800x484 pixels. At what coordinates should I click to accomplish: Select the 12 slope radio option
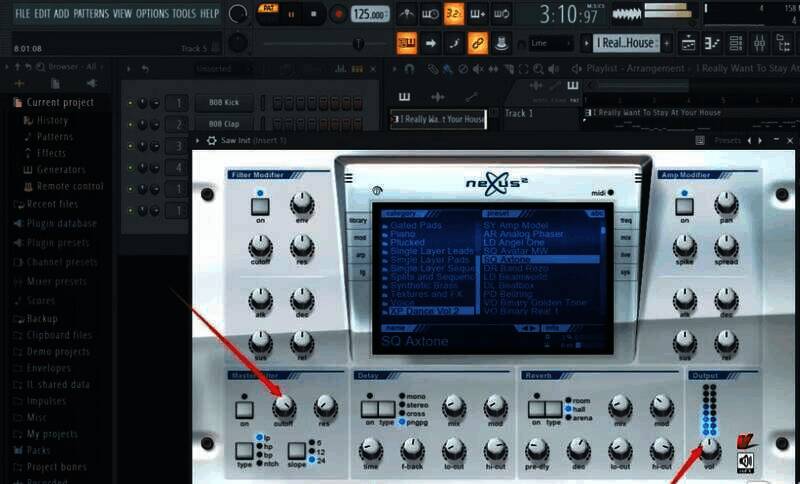[311, 451]
